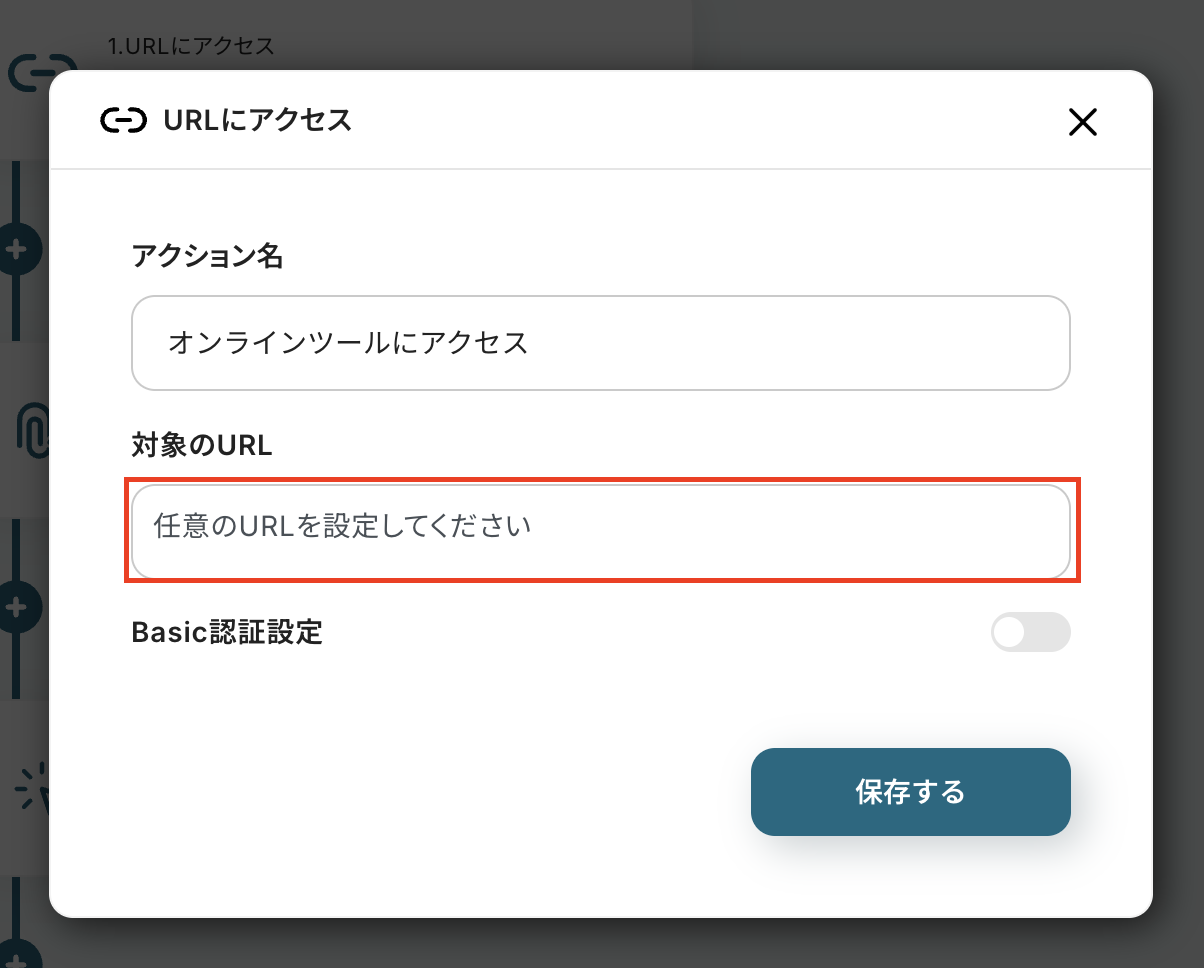Click the plus button below the paperclip step

pyautogui.click(x=17, y=606)
